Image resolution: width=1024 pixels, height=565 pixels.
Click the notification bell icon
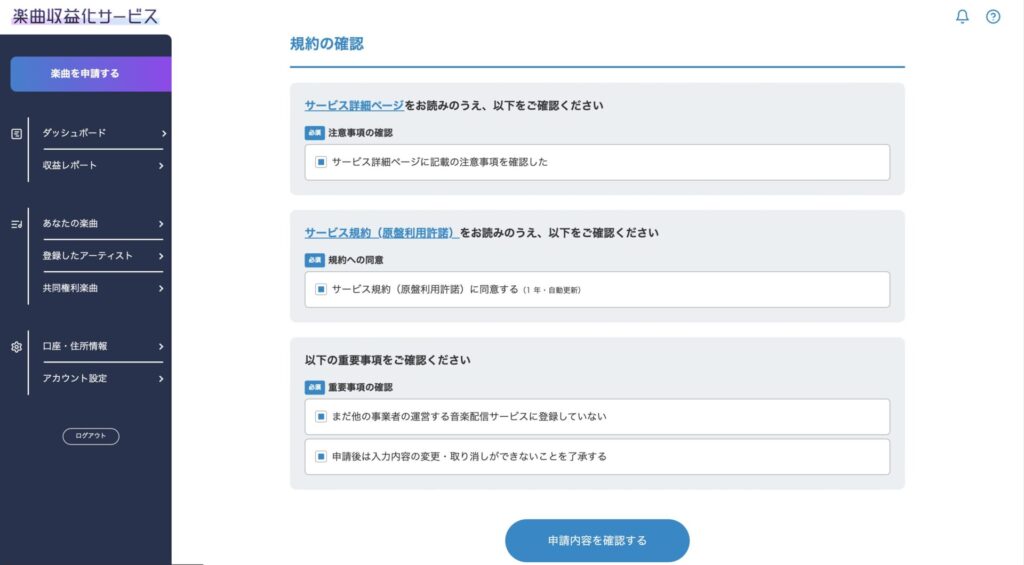[x=962, y=16]
